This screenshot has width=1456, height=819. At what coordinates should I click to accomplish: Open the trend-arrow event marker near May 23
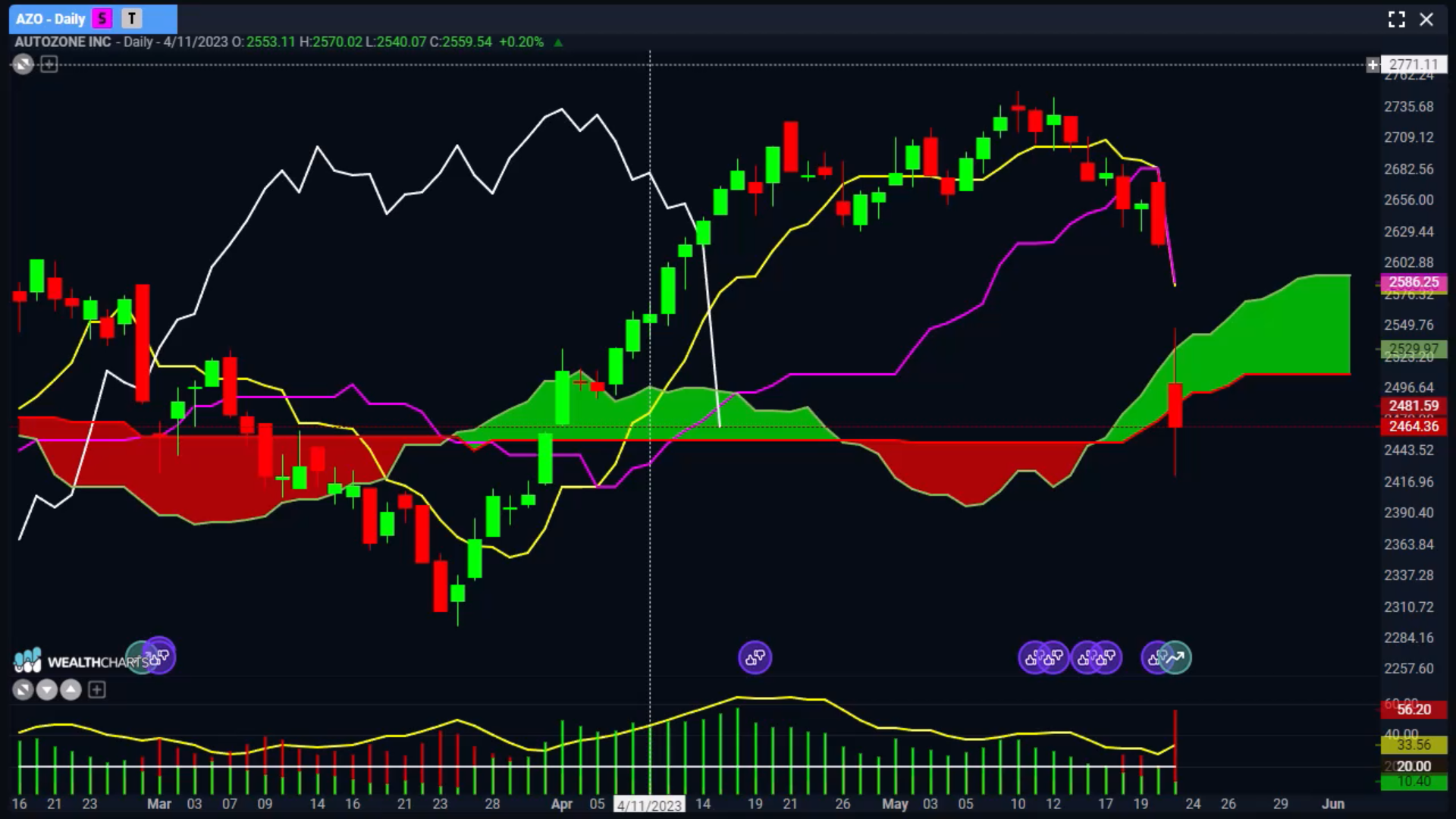click(x=1175, y=657)
